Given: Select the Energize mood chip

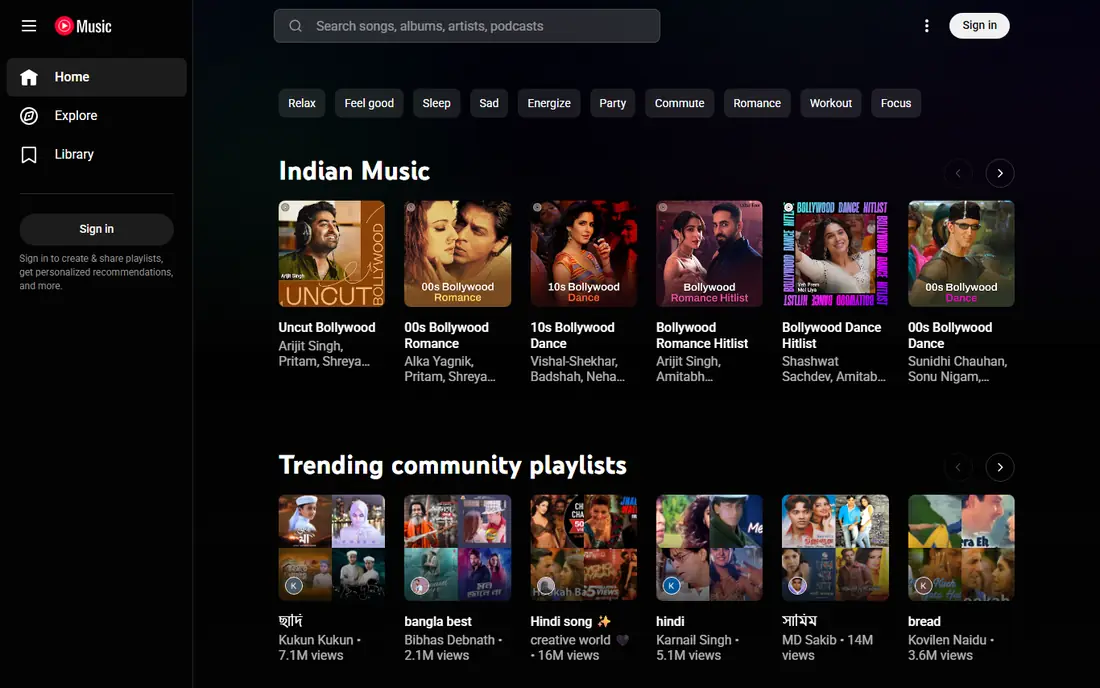Looking at the screenshot, I should [x=549, y=103].
